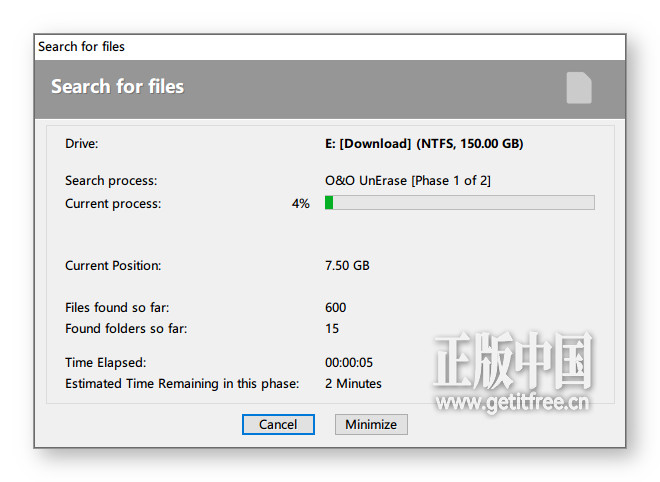
Task: Click the 2 Minutes remaining estimate
Action: click(x=353, y=383)
